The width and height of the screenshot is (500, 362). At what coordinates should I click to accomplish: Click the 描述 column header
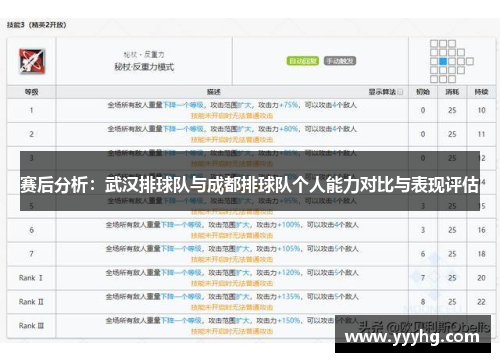point(214,92)
